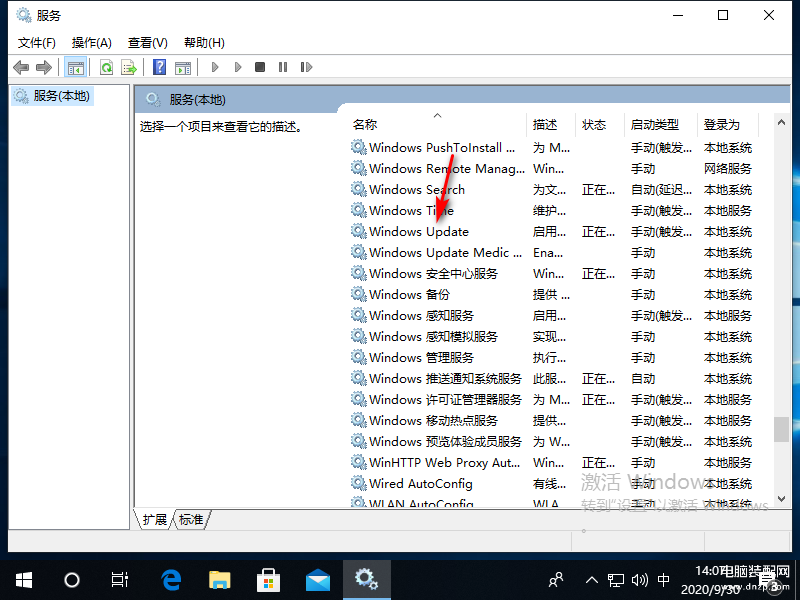Open the Mail app from the taskbar
The height and width of the screenshot is (600, 800).
317,580
